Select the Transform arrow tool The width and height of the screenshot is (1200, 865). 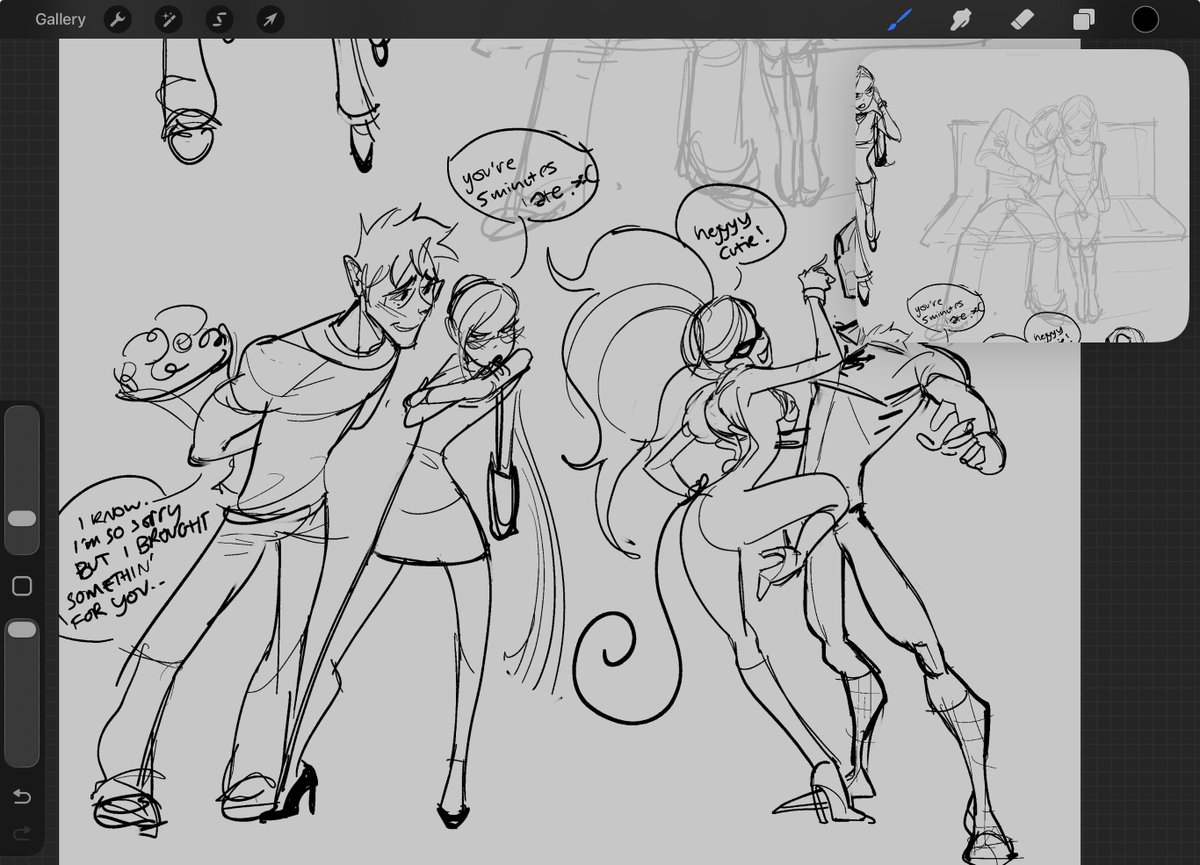point(270,19)
